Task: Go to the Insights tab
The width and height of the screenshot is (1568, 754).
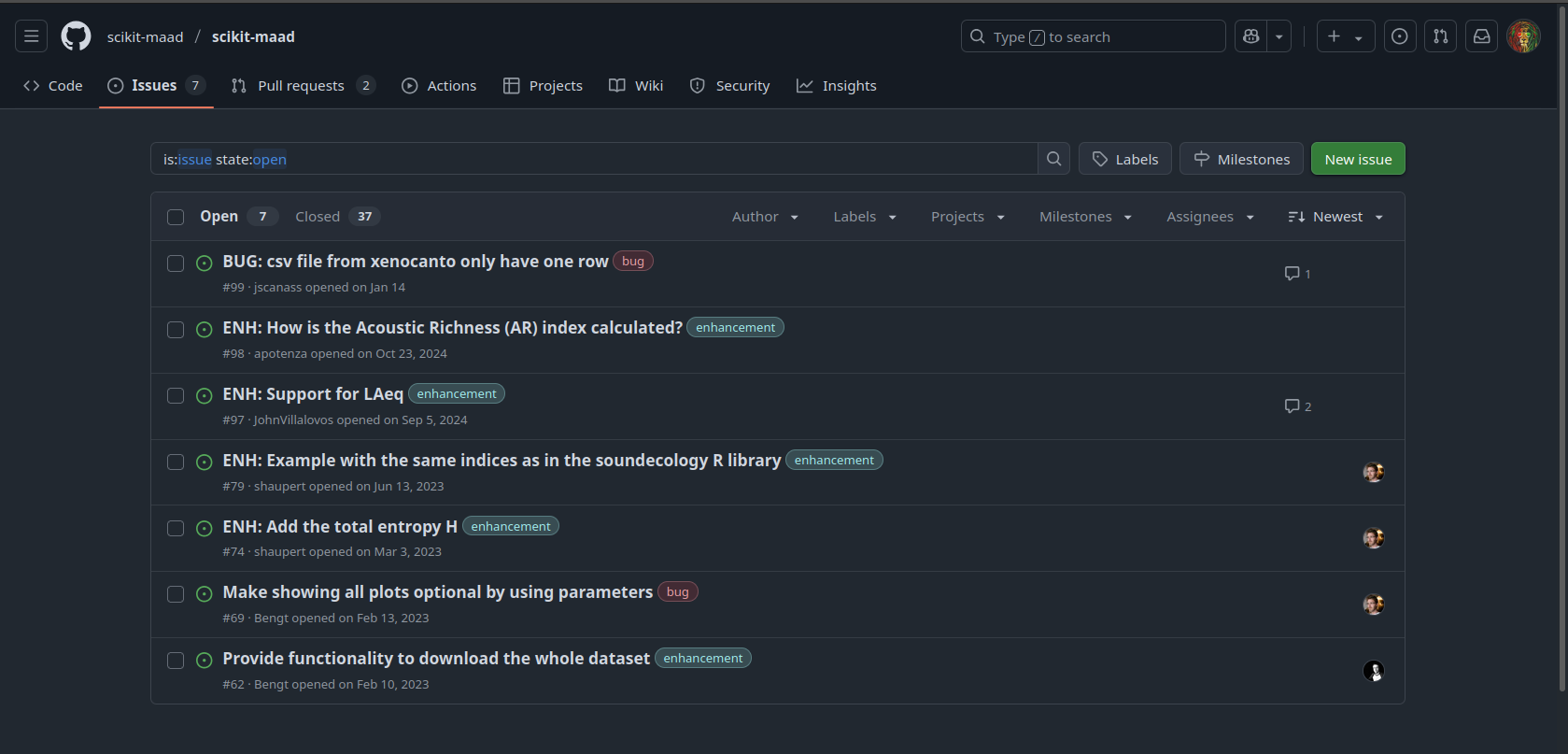Action: pos(837,86)
